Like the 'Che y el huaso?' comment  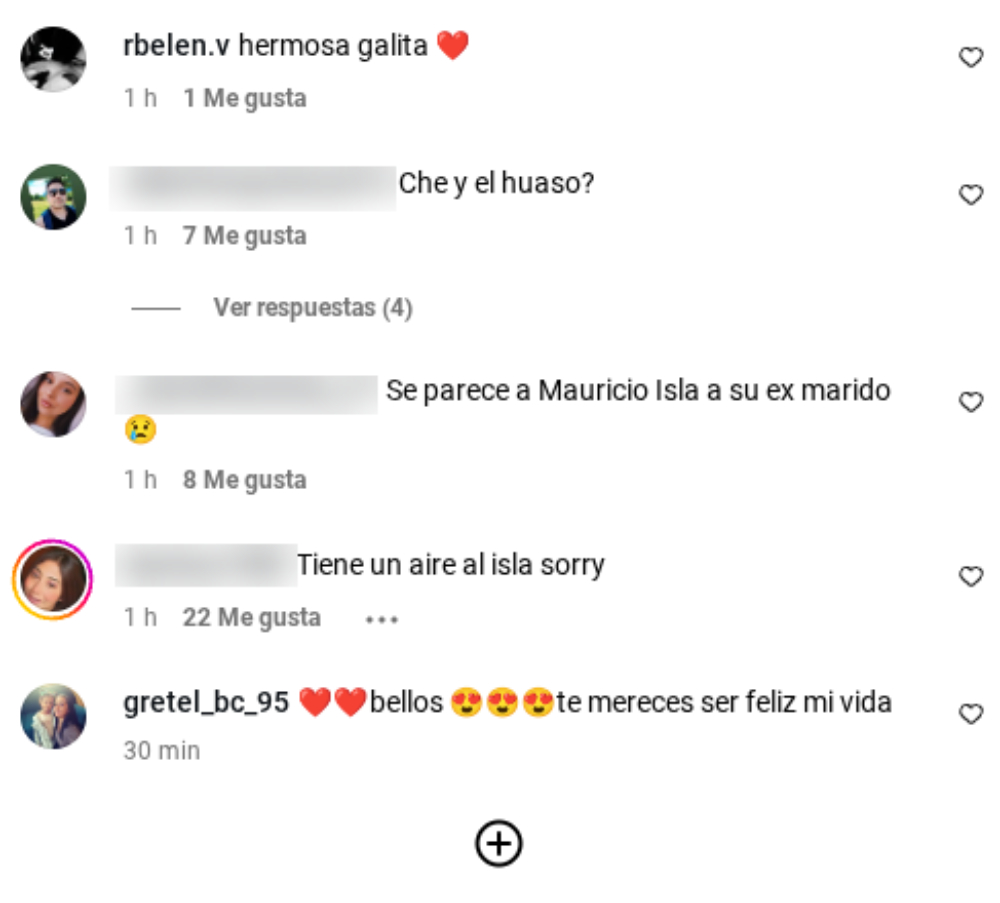(971, 195)
